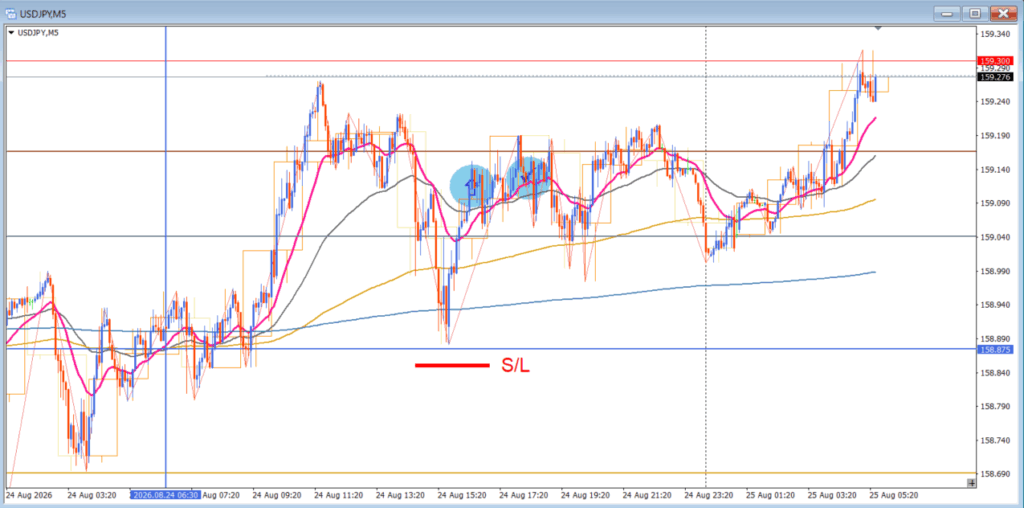The width and height of the screenshot is (1024, 508).
Task: Select the black 159.276 current price label
Action: coord(994,77)
